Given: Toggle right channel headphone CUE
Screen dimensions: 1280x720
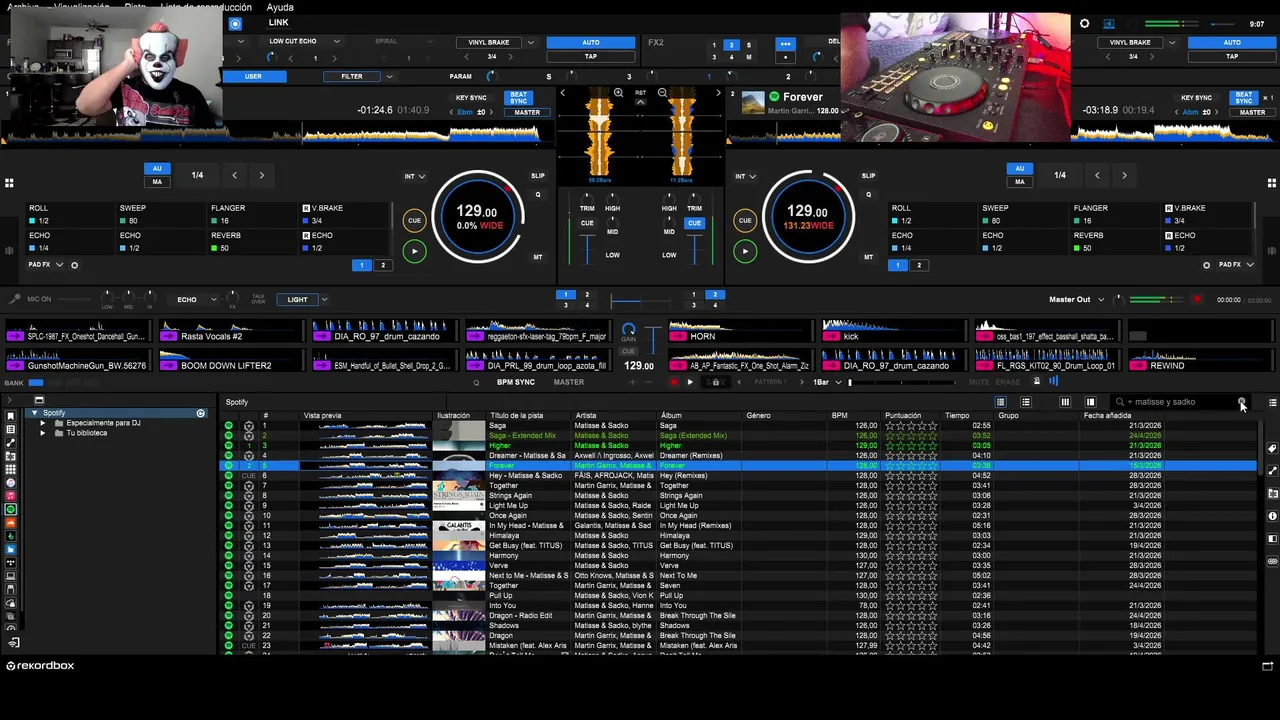Looking at the screenshot, I should coord(694,223).
